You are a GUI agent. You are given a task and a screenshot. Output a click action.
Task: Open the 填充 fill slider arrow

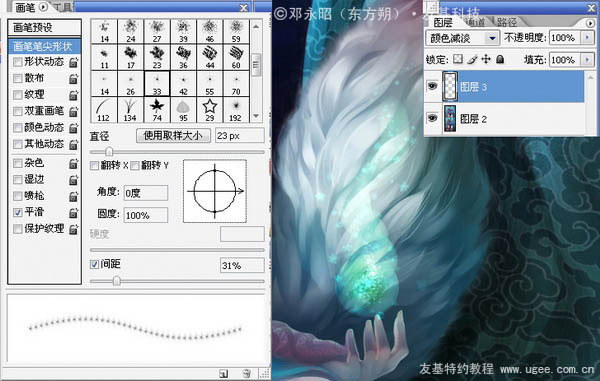588,60
